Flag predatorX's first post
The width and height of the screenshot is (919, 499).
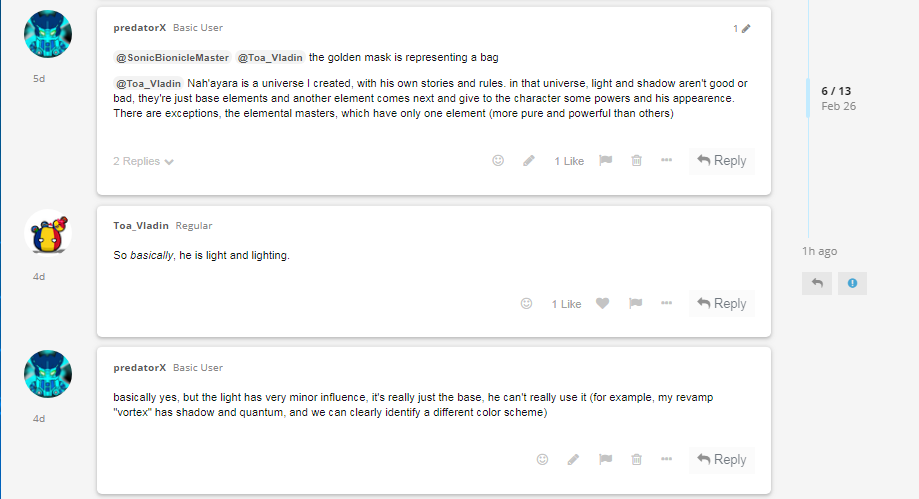605,161
